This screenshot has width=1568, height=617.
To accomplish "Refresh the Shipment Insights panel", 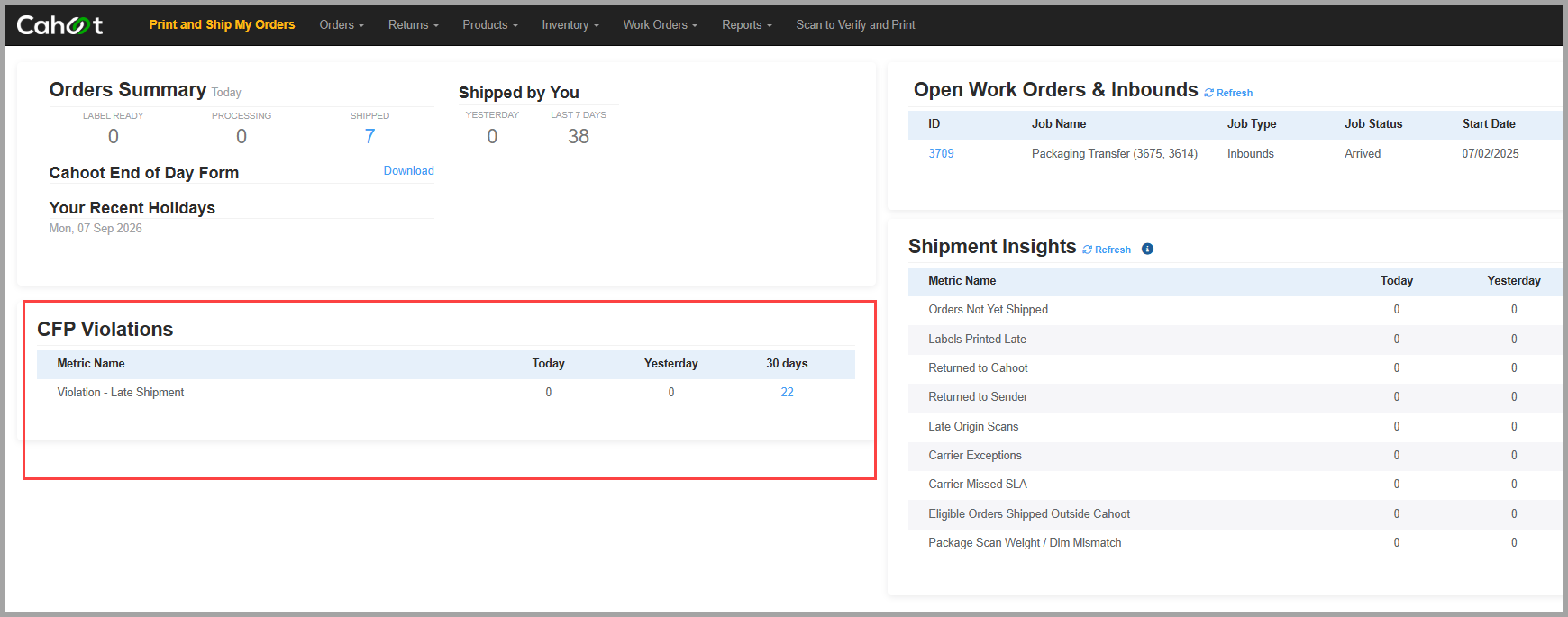I will pos(1107,250).
